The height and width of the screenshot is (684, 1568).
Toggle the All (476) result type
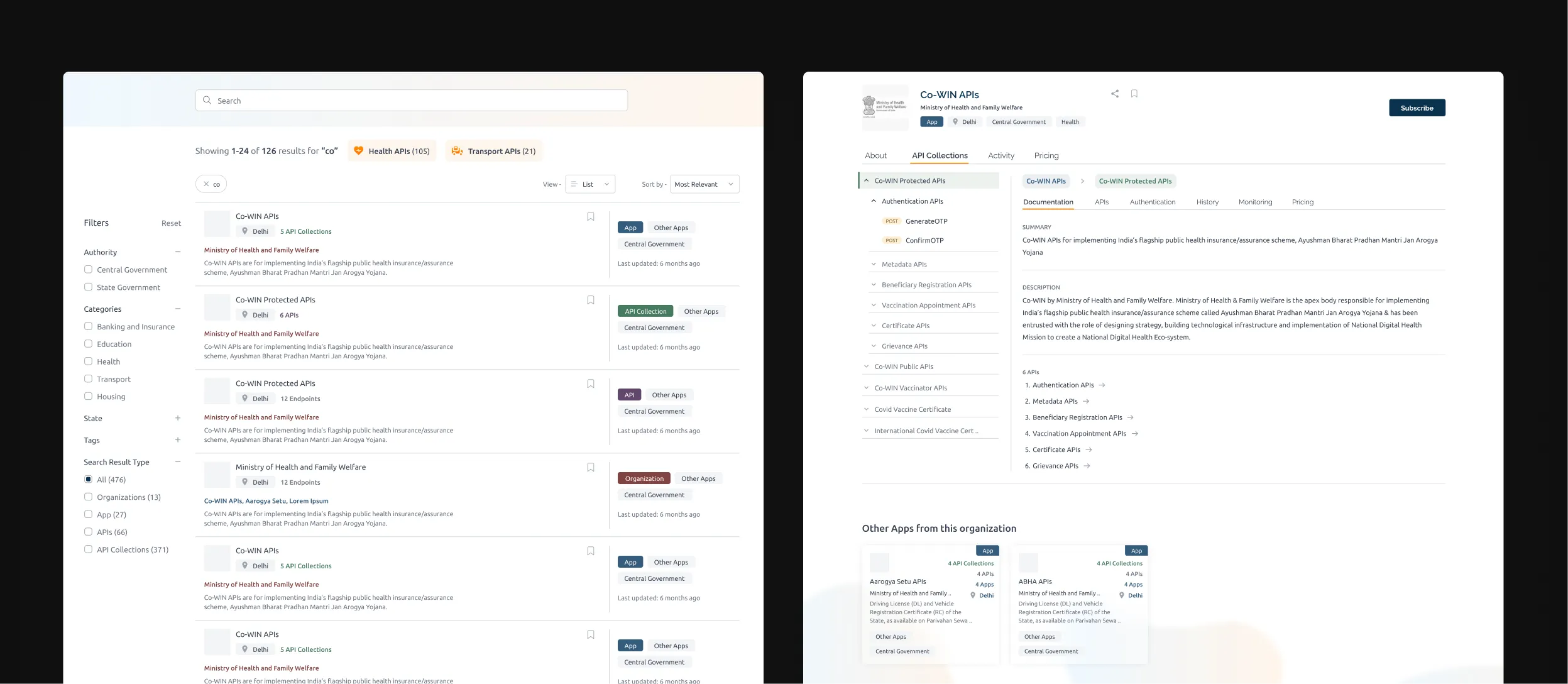pos(88,480)
